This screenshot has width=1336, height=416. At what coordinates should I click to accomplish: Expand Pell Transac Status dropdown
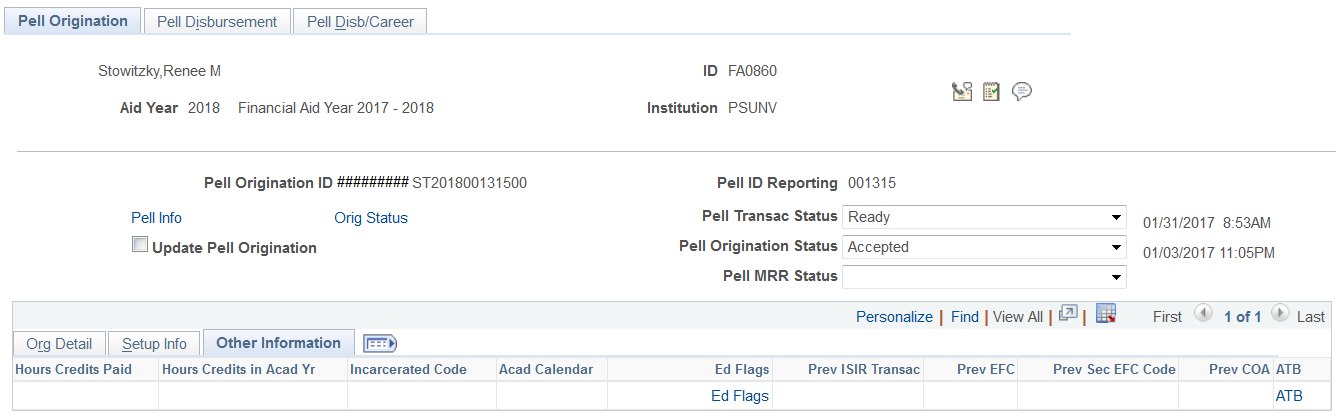(984, 217)
